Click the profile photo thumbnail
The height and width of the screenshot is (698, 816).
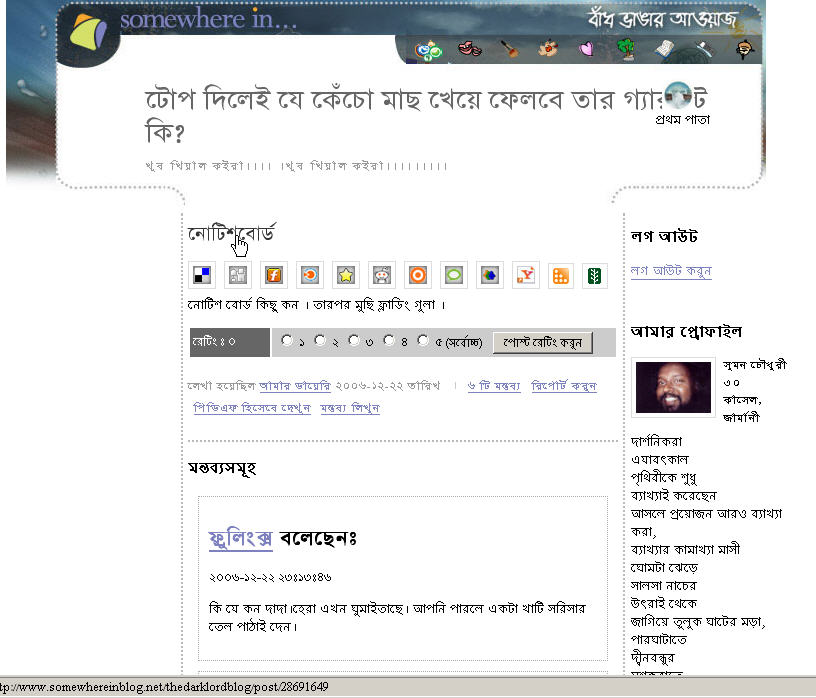pyautogui.click(x=673, y=387)
